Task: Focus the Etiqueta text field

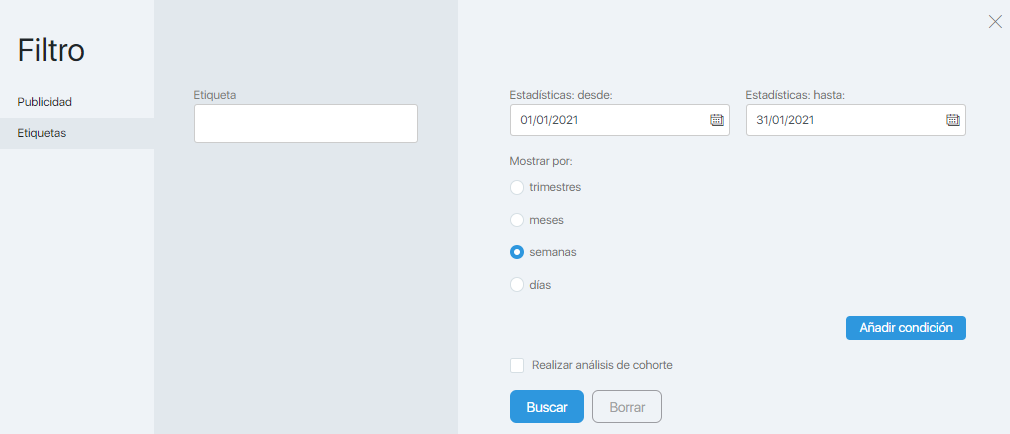Action: pos(305,124)
